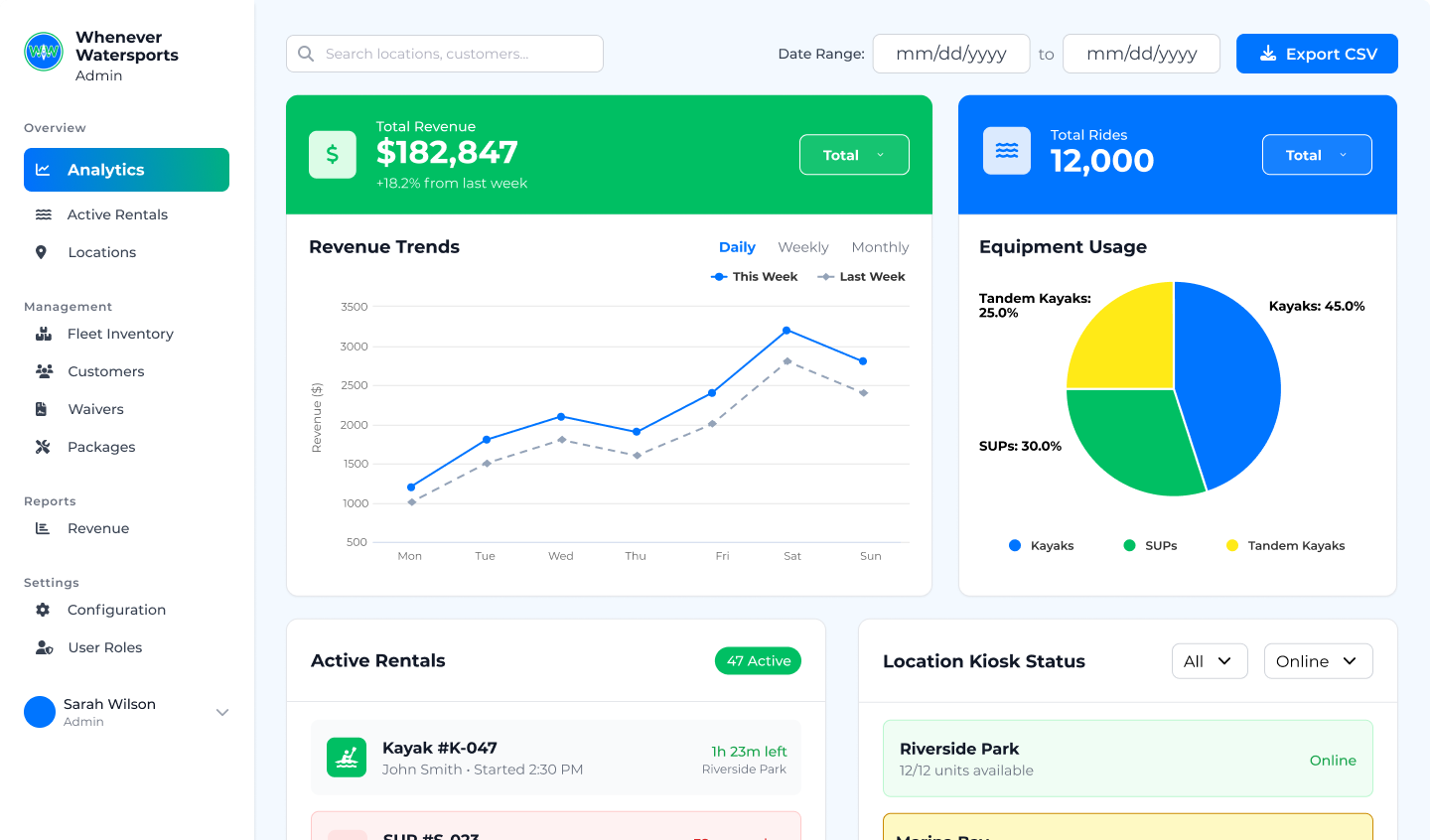1430x840 pixels.
Task: Click the search locations, customers field
Action: coord(445,54)
